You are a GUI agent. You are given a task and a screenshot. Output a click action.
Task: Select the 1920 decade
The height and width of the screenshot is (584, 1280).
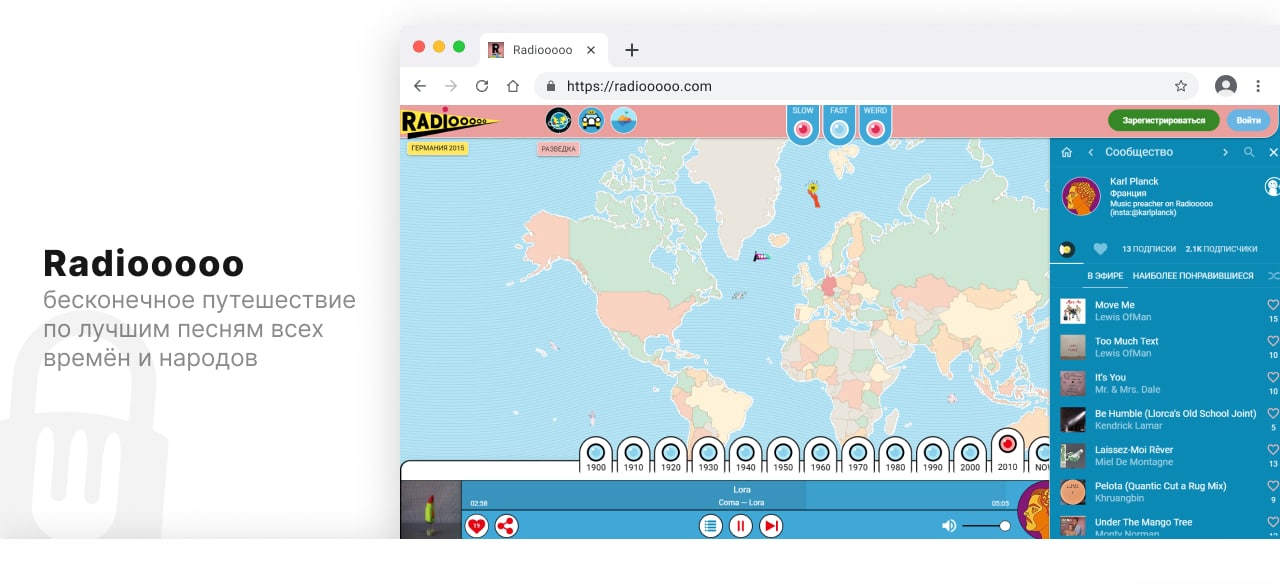(671, 455)
